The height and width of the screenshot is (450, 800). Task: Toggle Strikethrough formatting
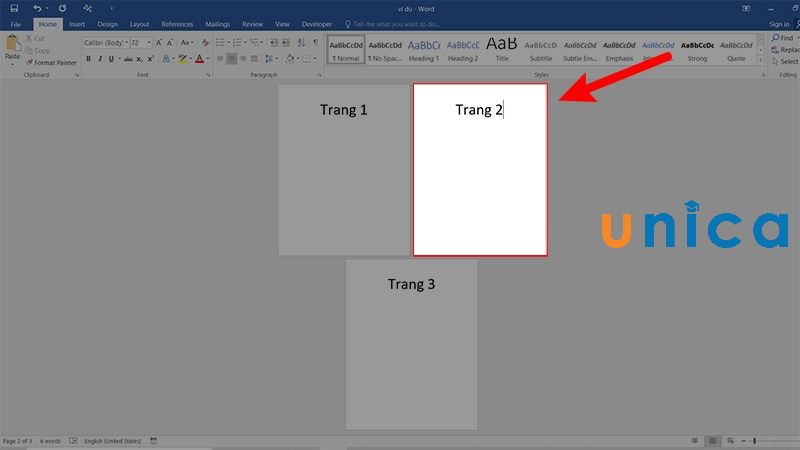point(128,59)
